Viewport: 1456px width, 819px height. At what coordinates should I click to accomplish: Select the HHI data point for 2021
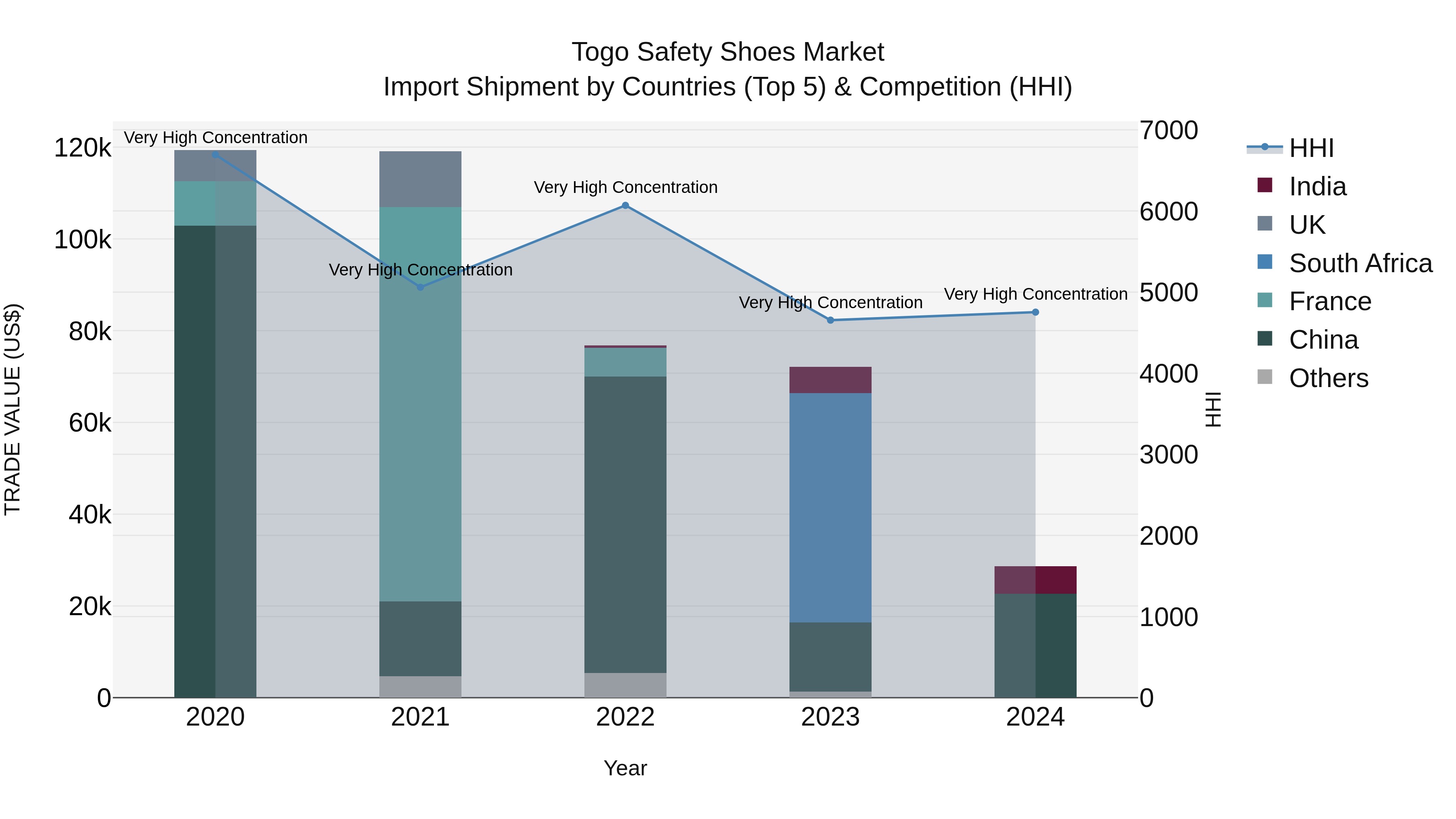coord(421,287)
